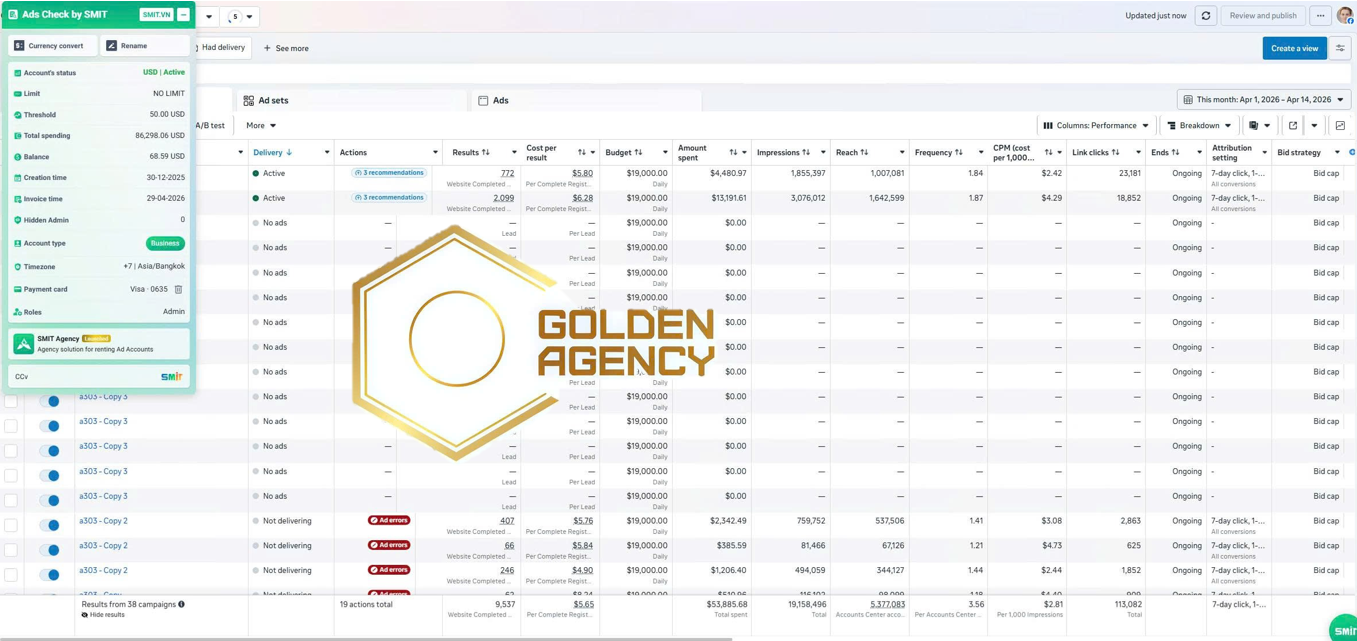Click the A/B test option
The image size is (1357, 641).
(209, 126)
